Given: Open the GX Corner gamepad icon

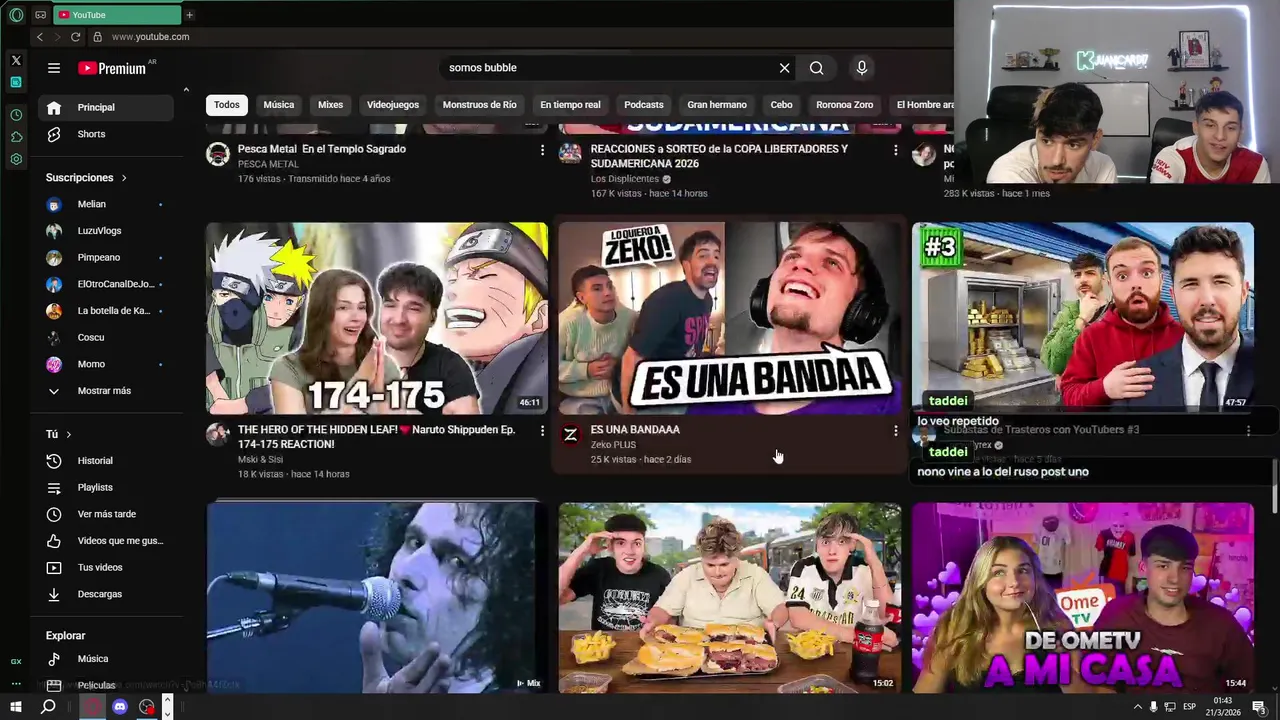Looking at the screenshot, I should (x=40, y=15).
